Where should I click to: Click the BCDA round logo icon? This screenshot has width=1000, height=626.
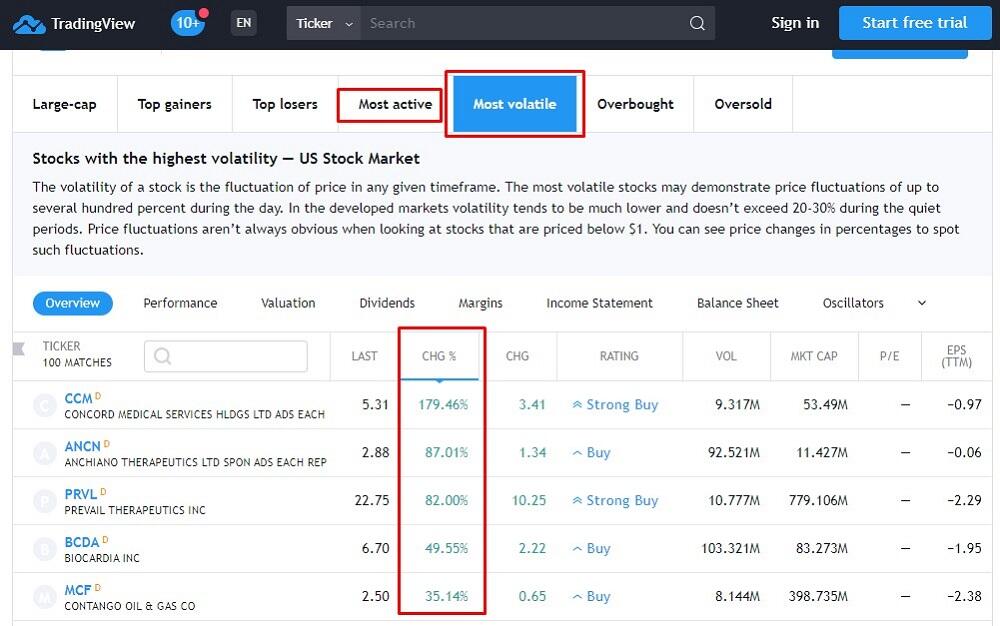point(45,549)
